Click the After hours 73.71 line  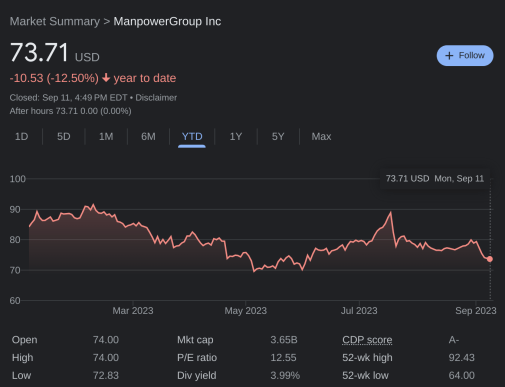point(70,111)
